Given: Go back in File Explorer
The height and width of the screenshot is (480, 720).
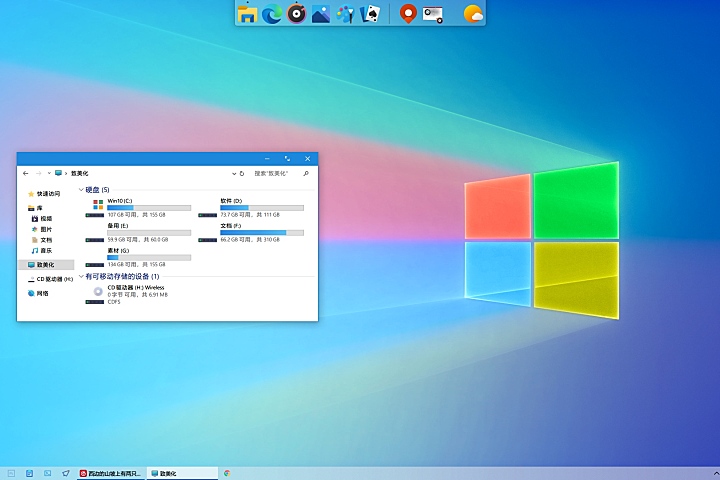Looking at the screenshot, I should point(26,173).
